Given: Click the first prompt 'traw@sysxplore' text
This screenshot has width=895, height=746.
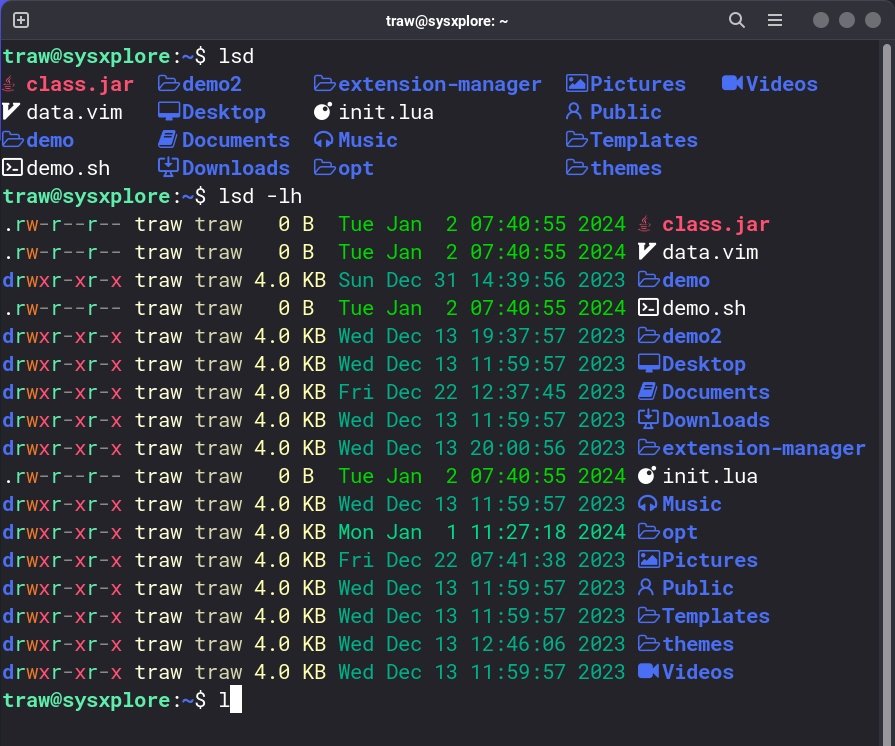Looking at the screenshot, I should (86, 56).
